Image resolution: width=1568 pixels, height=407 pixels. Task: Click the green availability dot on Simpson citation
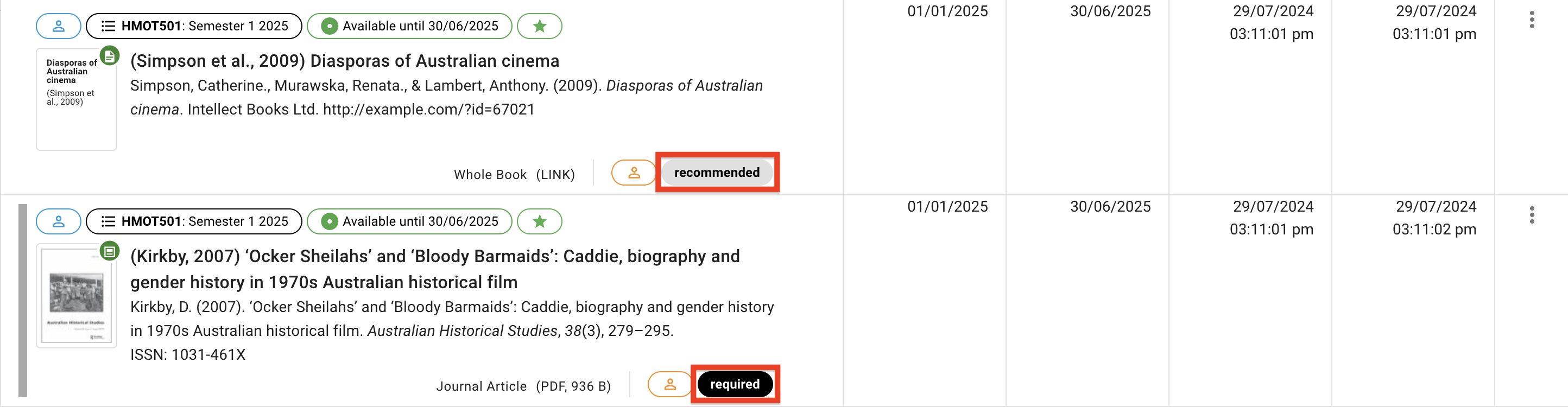pos(328,26)
